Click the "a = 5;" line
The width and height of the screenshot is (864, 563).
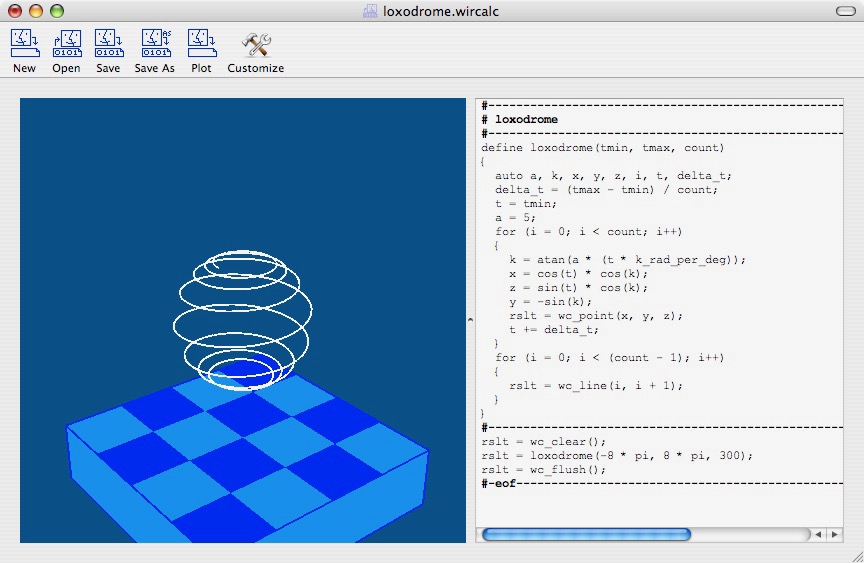[x=515, y=218]
